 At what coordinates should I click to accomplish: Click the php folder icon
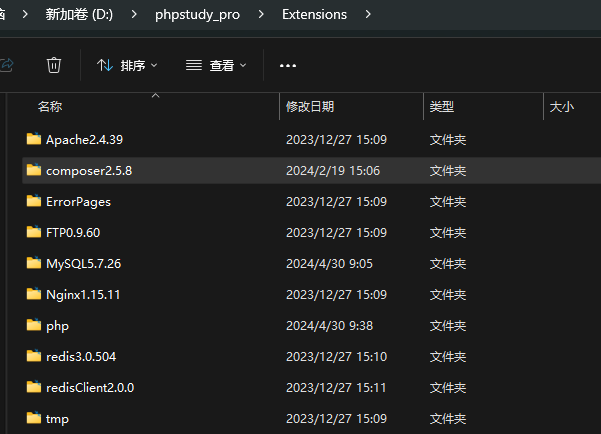click(x=34, y=325)
